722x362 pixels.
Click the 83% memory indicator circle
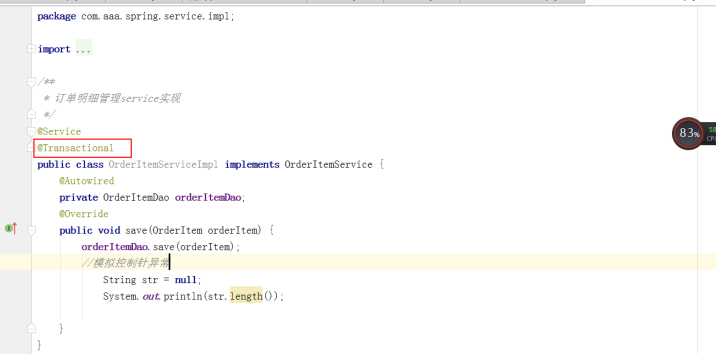[x=687, y=133]
